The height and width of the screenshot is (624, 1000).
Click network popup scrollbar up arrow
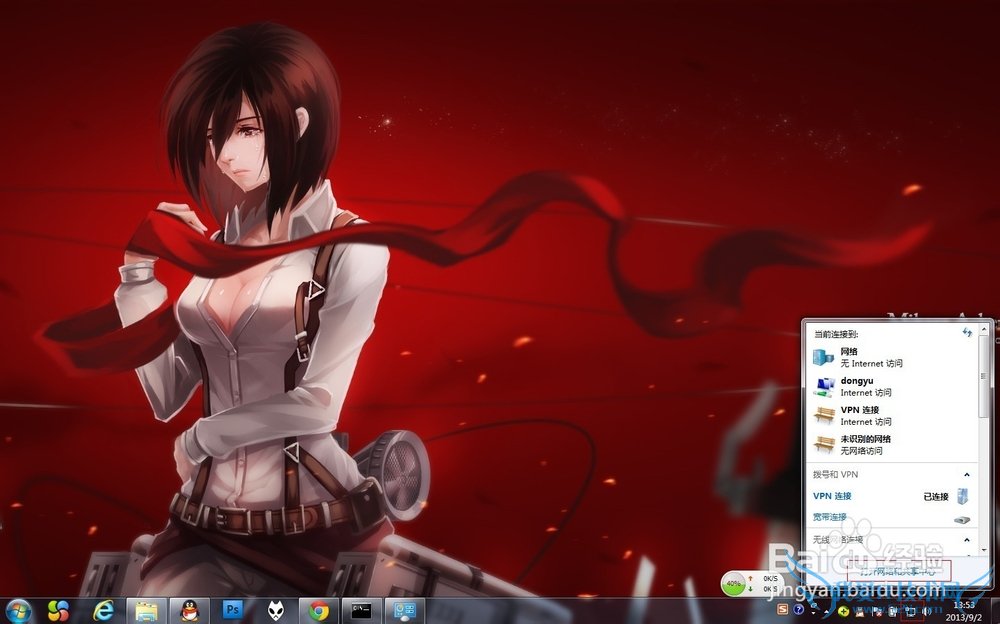985,328
